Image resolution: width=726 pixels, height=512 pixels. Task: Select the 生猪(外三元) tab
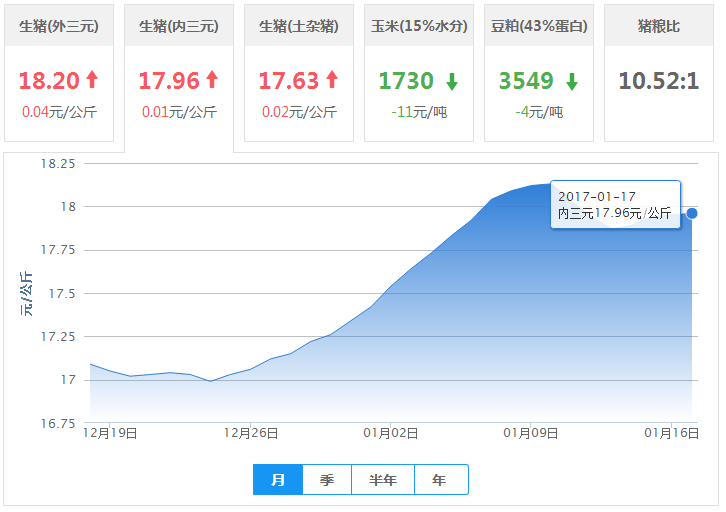(59, 26)
